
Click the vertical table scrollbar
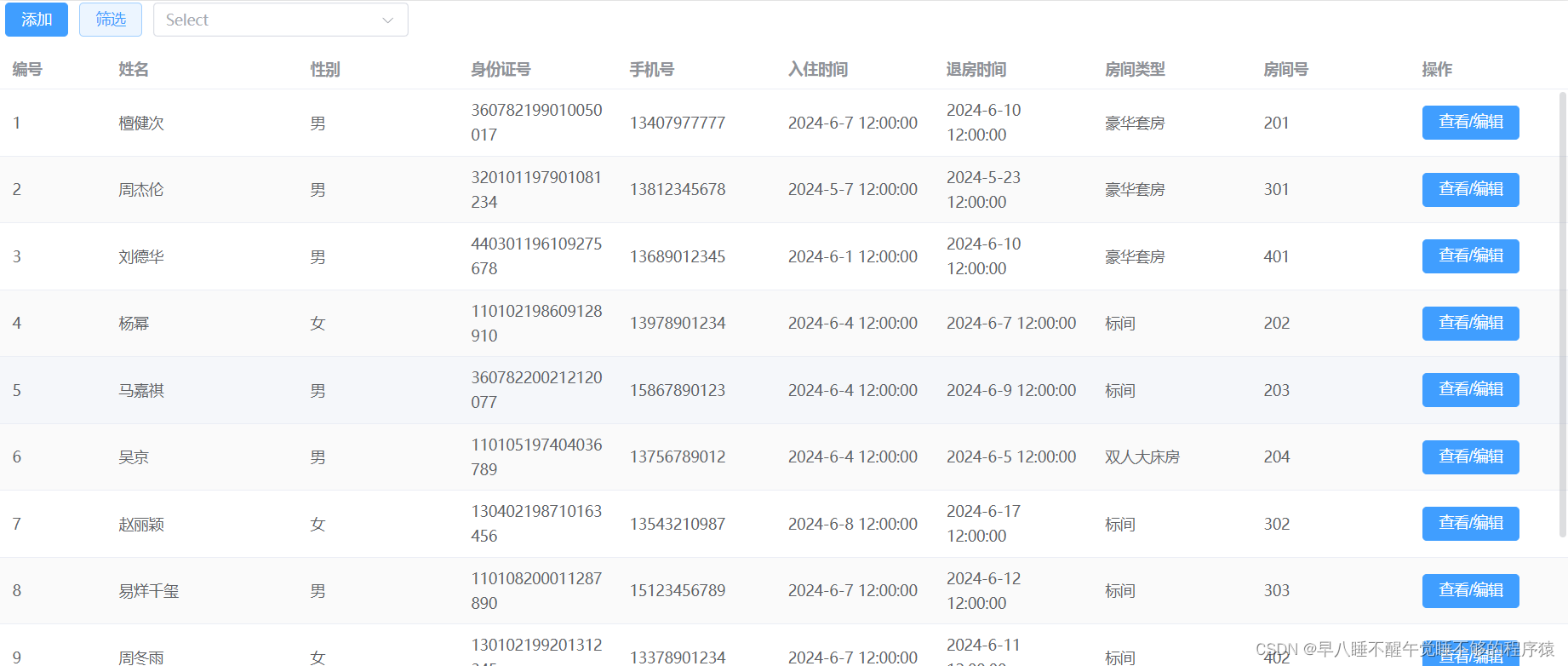coord(1563,315)
